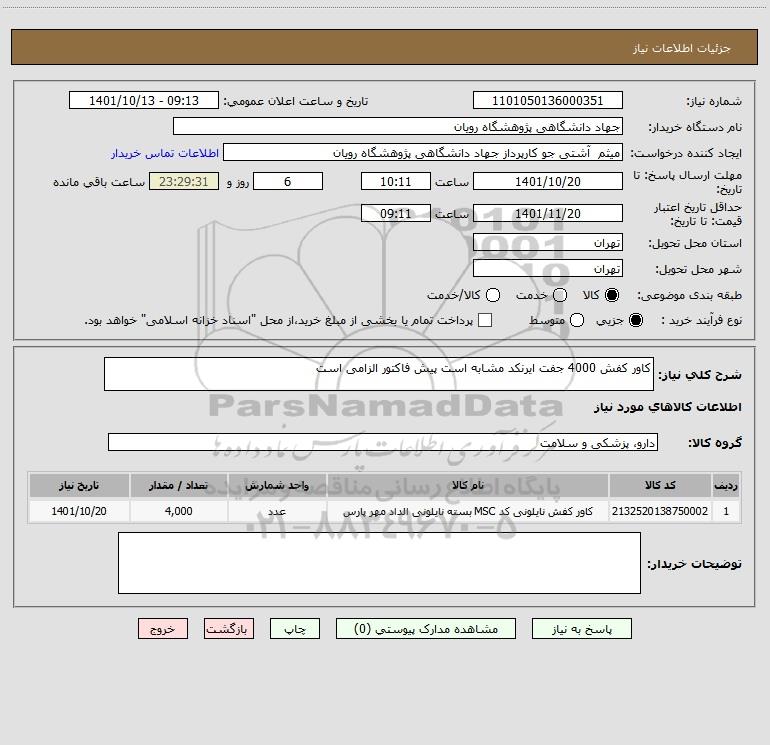Click the کد کالا column header
The image size is (770, 745).
pos(660,485)
